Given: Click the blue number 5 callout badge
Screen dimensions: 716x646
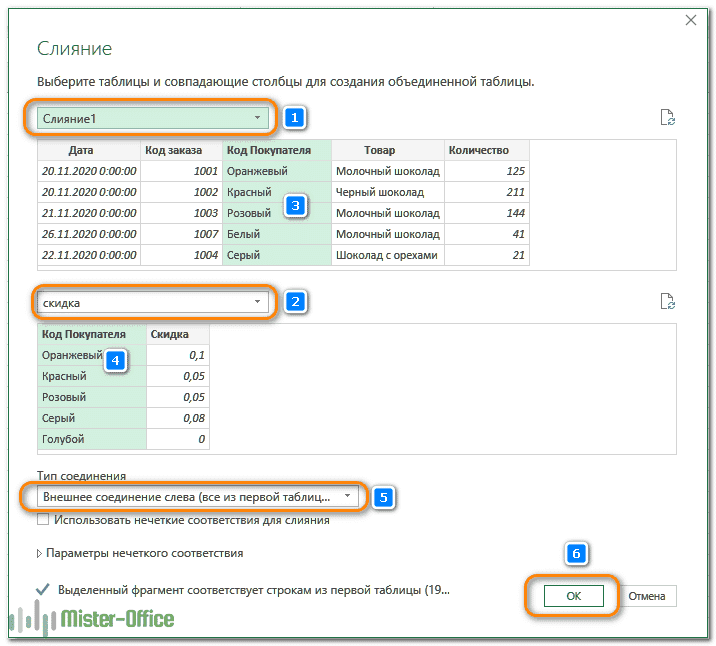Looking at the screenshot, I should [381, 495].
